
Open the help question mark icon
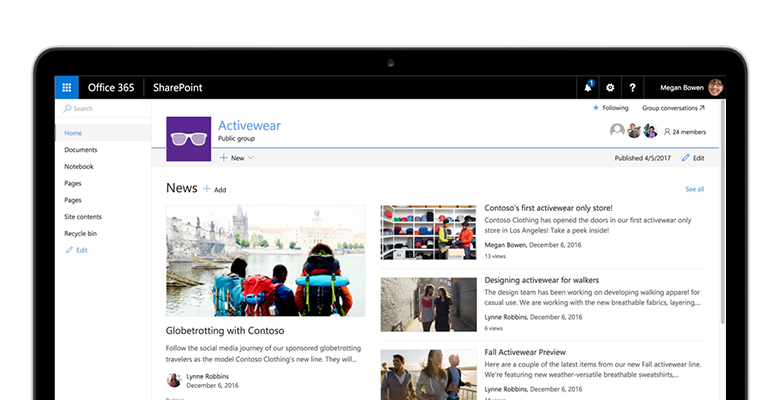tap(632, 88)
